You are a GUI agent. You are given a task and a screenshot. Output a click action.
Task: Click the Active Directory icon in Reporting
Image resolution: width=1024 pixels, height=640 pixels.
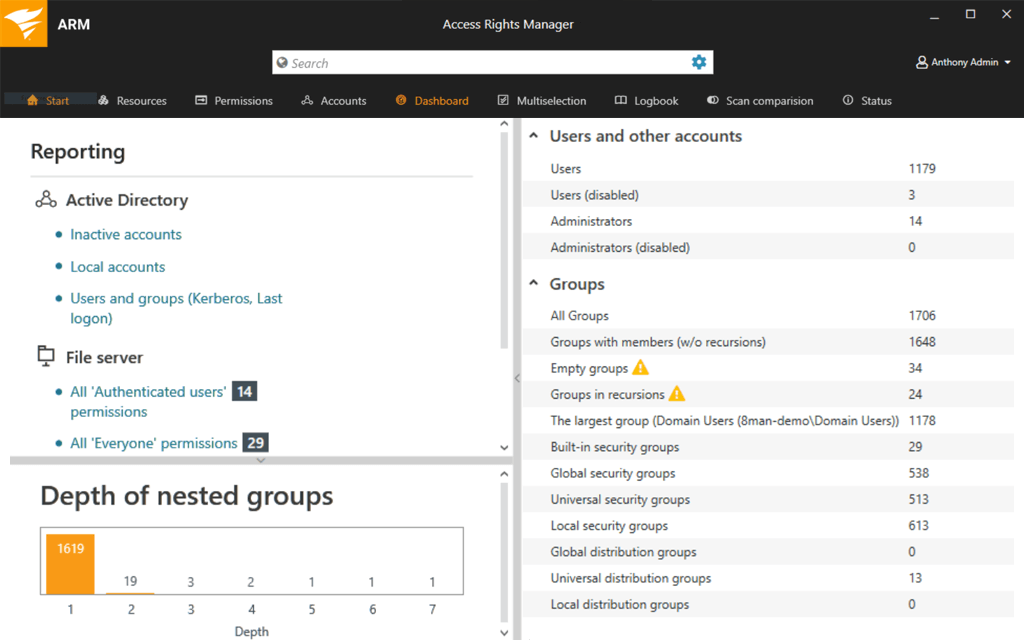click(x=46, y=200)
